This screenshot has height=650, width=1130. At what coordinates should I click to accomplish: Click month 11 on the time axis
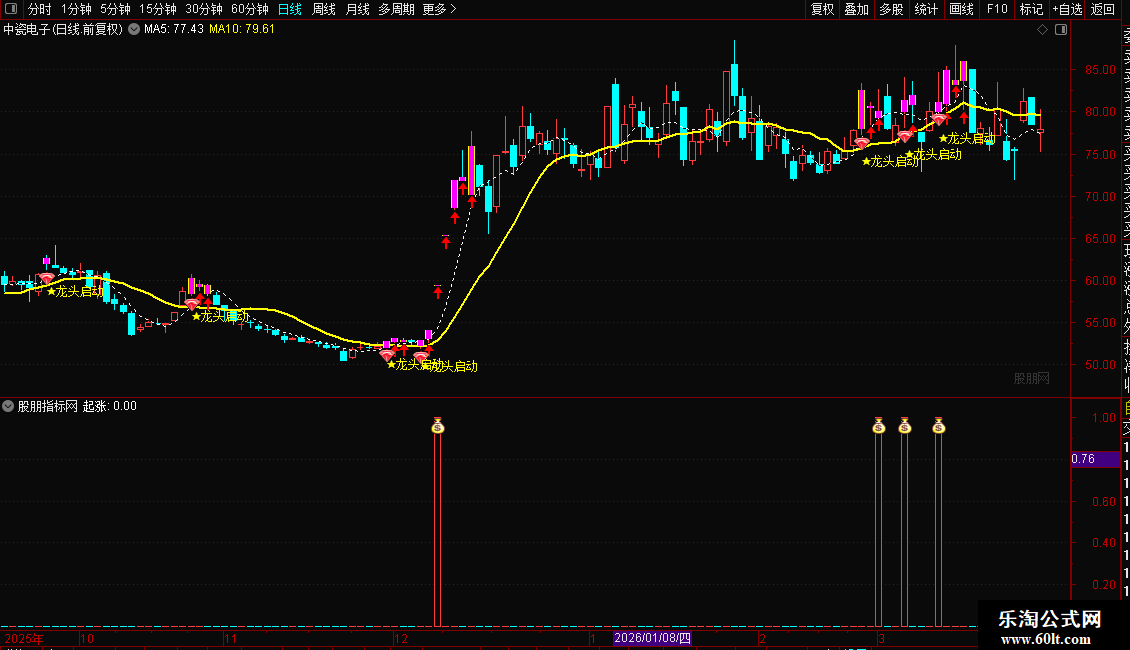pyautogui.click(x=230, y=638)
